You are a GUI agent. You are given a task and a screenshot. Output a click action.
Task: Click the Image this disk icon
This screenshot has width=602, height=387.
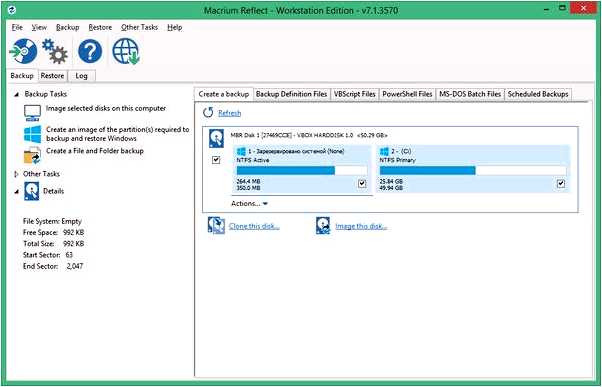(x=323, y=225)
